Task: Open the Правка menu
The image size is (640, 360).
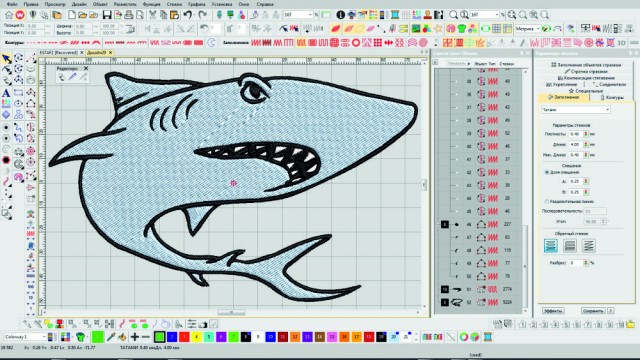Action: [31, 4]
